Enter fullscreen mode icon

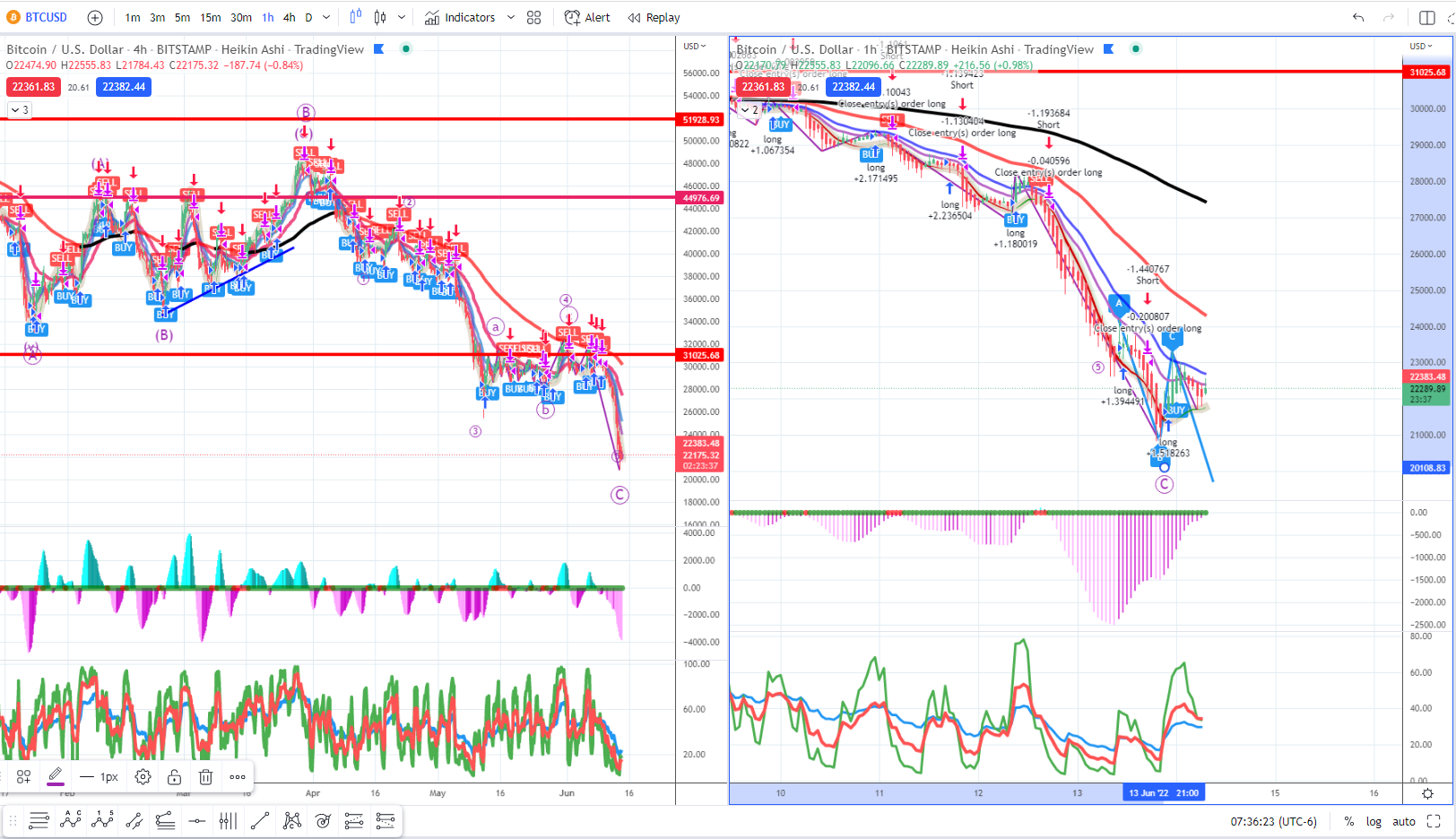pos(1434,821)
